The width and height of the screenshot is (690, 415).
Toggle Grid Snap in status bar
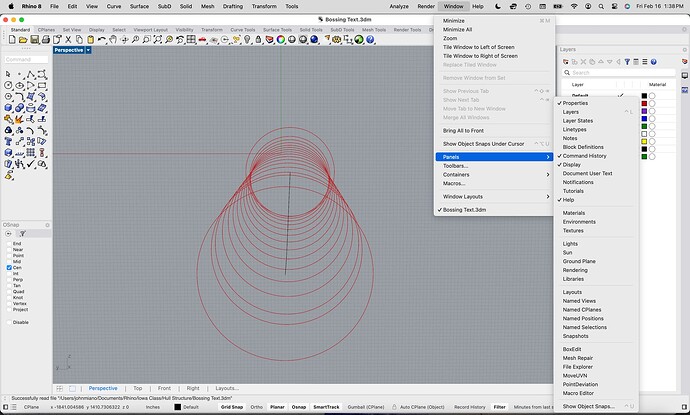pyautogui.click(x=232, y=407)
